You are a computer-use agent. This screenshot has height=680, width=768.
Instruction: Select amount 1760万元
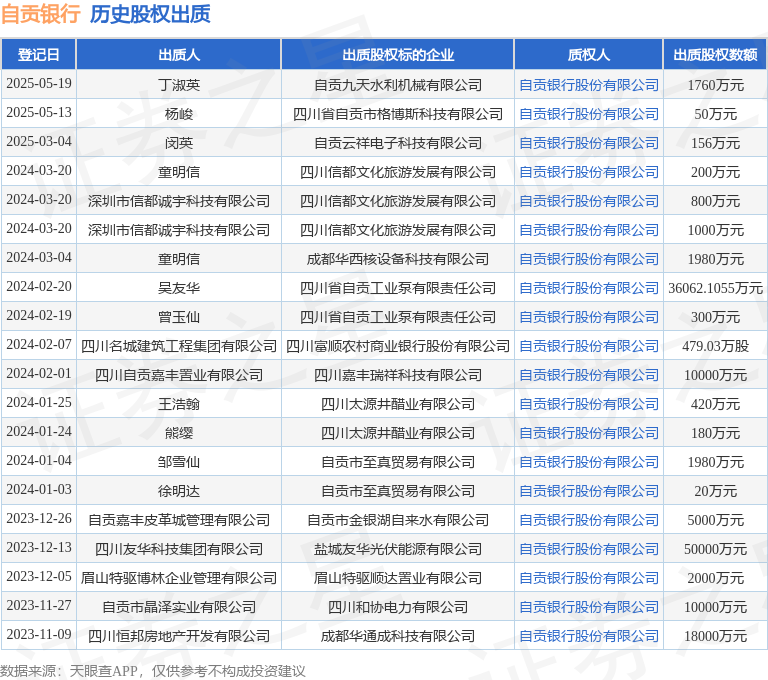point(715,85)
